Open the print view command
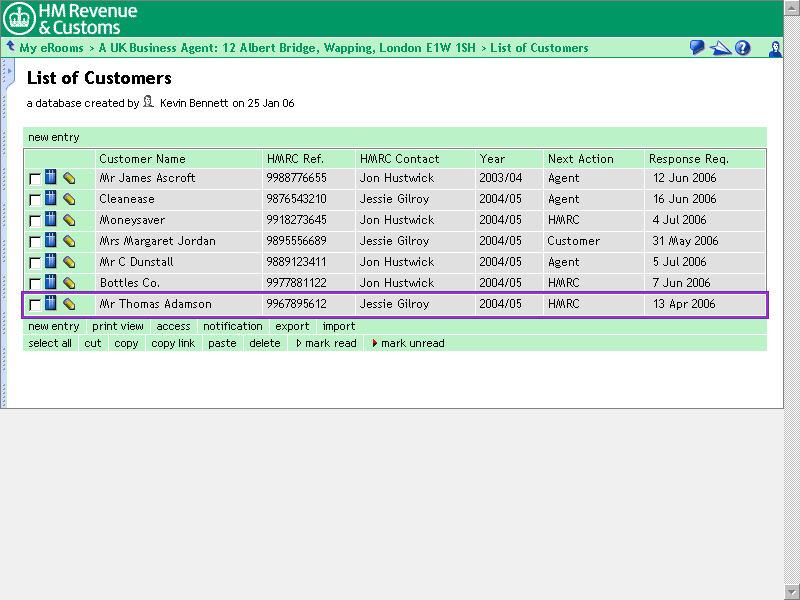The image size is (800, 600). tap(118, 326)
